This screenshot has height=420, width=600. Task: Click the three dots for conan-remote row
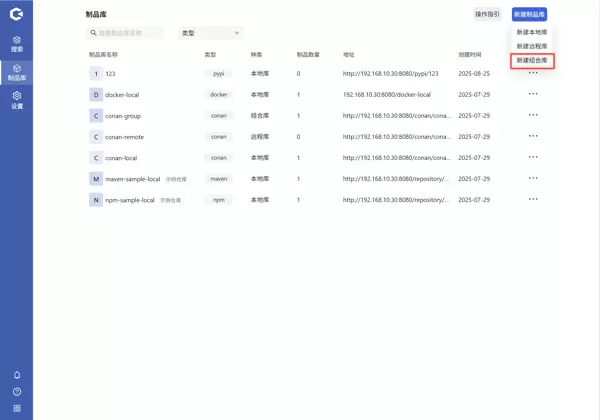533,136
